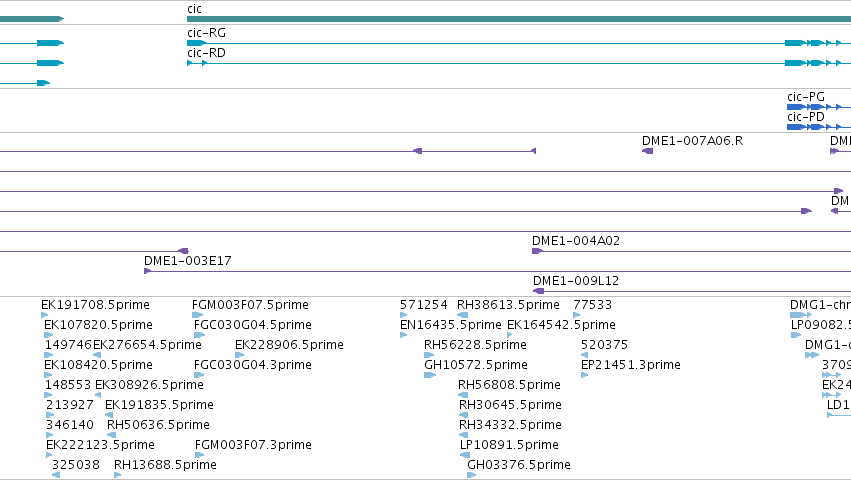The width and height of the screenshot is (851, 480).
Task: Click the RH13688.5prime EST label
Action: [165, 465]
